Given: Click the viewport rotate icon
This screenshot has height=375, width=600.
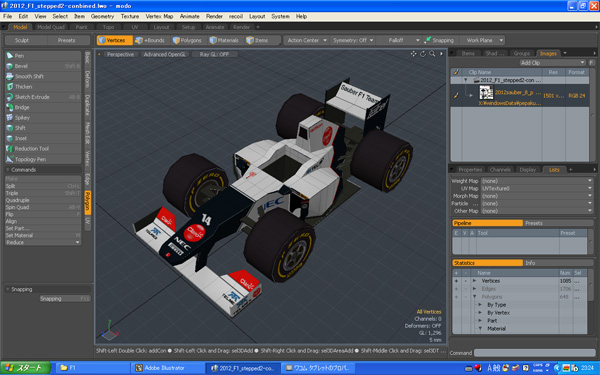Looking at the screenshot, I should (x=423, y=54).
